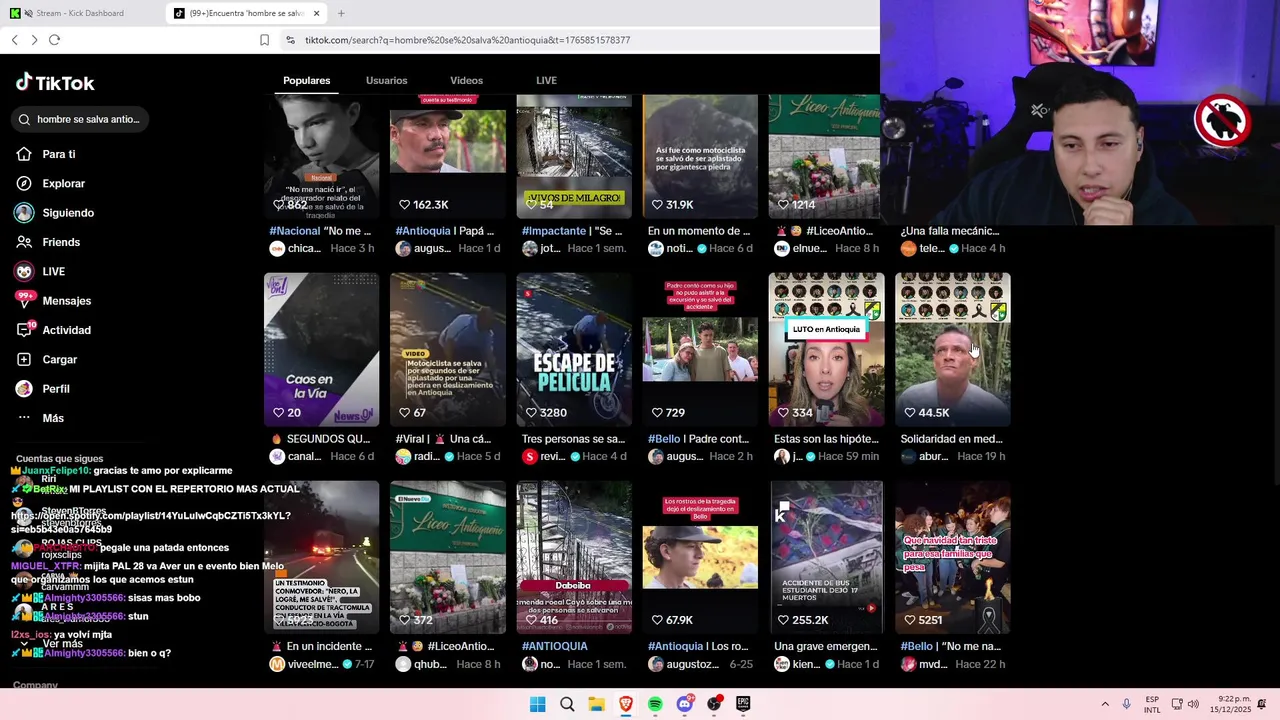Switch to the LIVE results tab
This screenshot has width=1280, height=720.
point(546,80)
